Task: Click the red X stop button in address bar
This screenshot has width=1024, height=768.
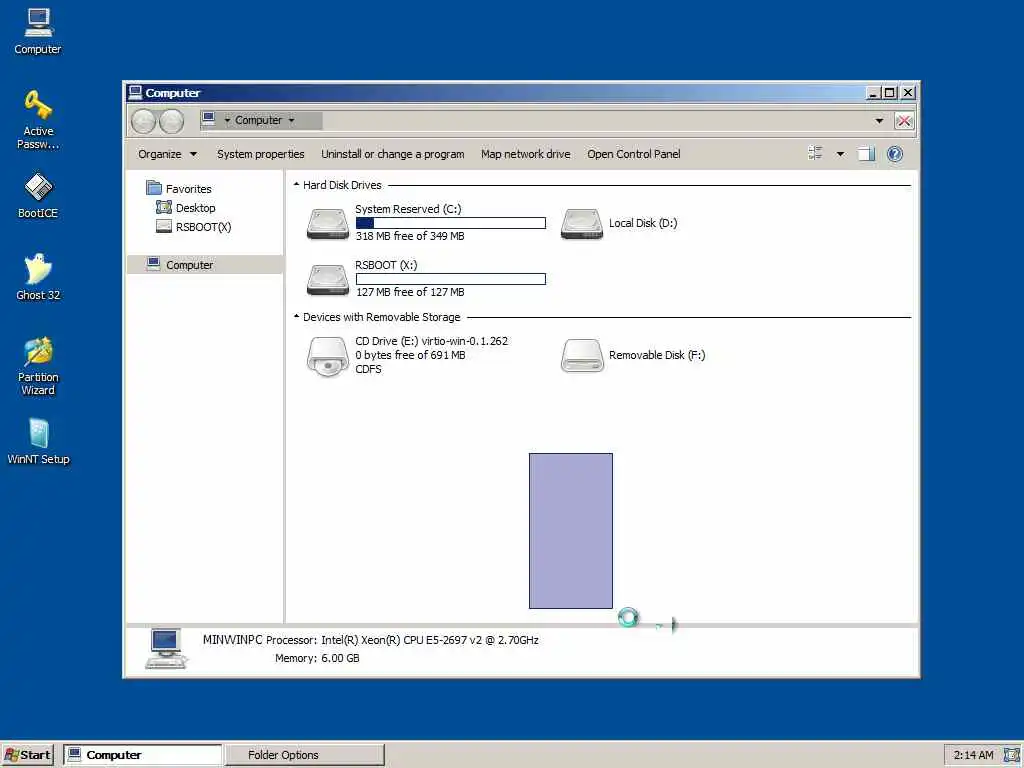Action: (904, 121)
